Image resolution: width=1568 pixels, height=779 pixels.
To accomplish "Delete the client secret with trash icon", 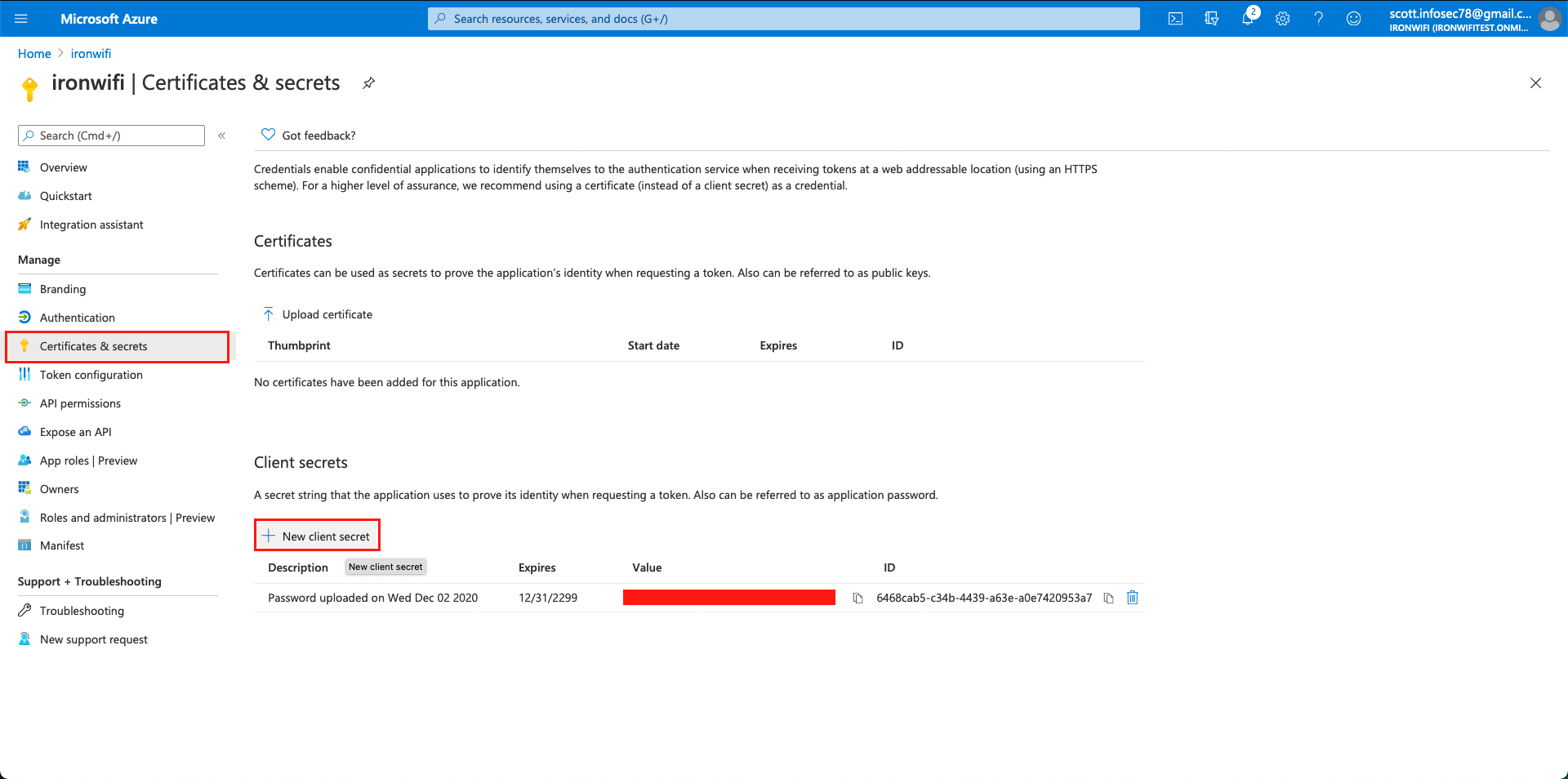I will (x=1132, y=598).
